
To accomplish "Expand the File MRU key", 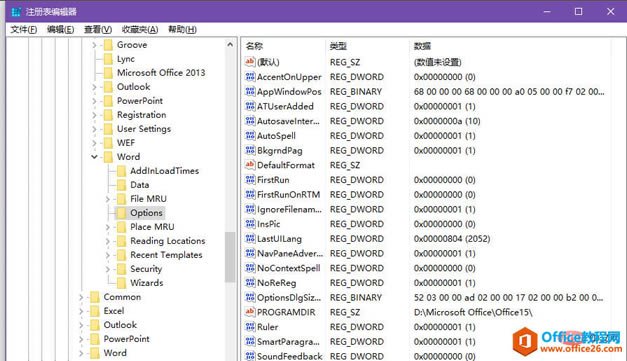I will [x=108, y=199].
